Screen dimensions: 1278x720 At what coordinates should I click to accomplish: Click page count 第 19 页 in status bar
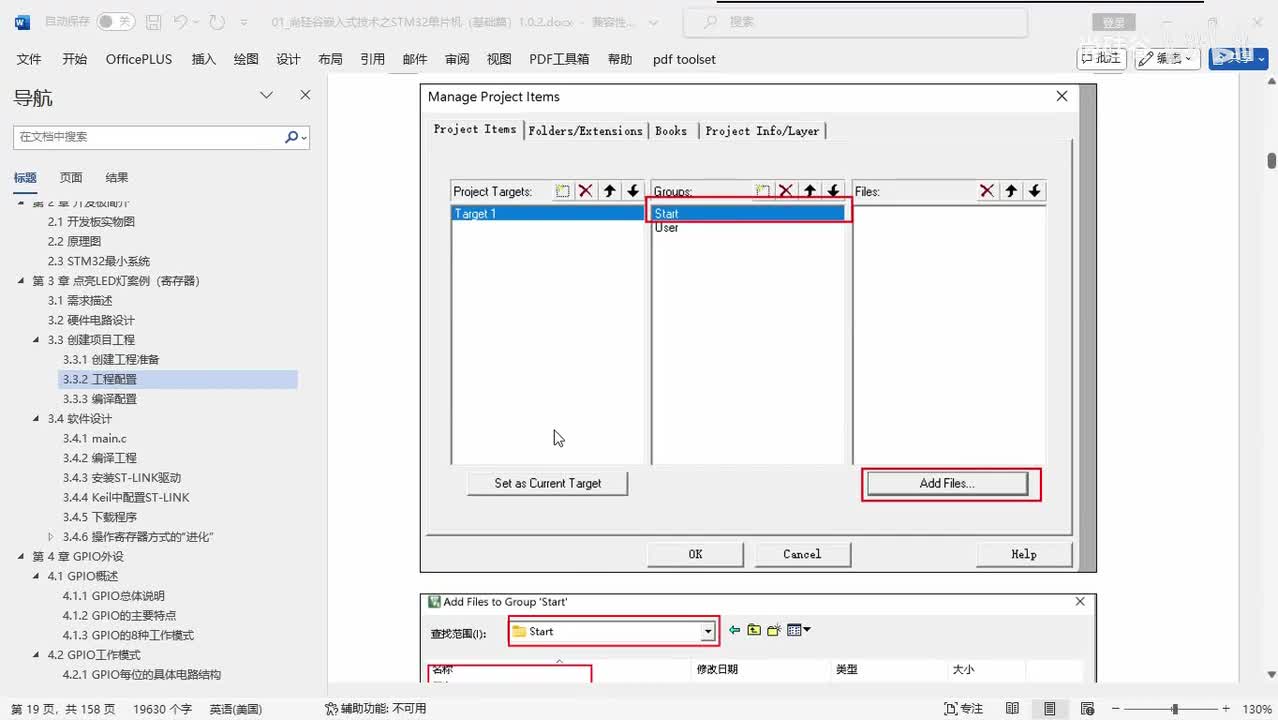click(63, 709)
